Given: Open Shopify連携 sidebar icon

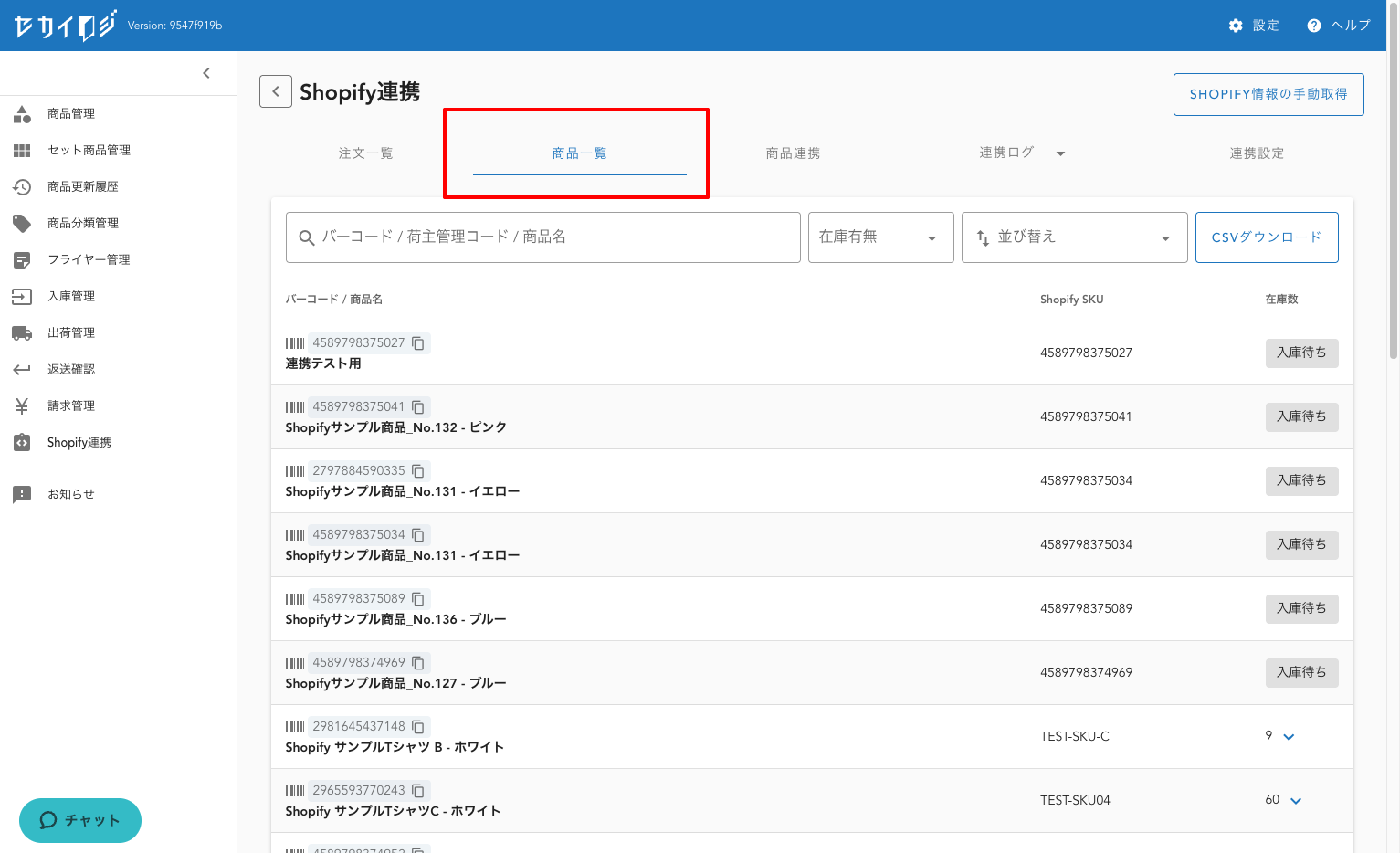Looking at the screenshot, I should pos(22,442).
